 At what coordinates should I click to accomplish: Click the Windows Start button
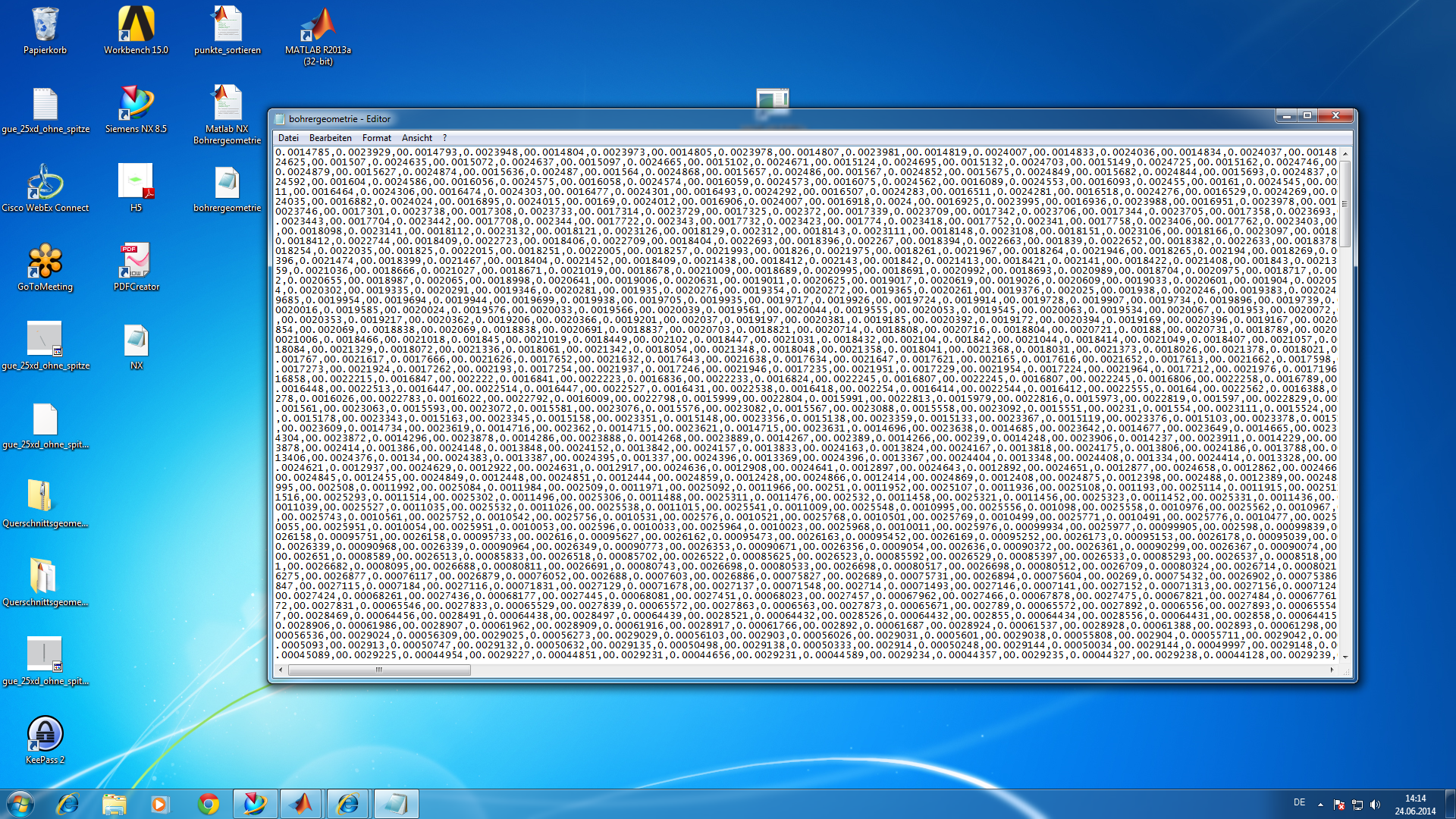[20, 804]
